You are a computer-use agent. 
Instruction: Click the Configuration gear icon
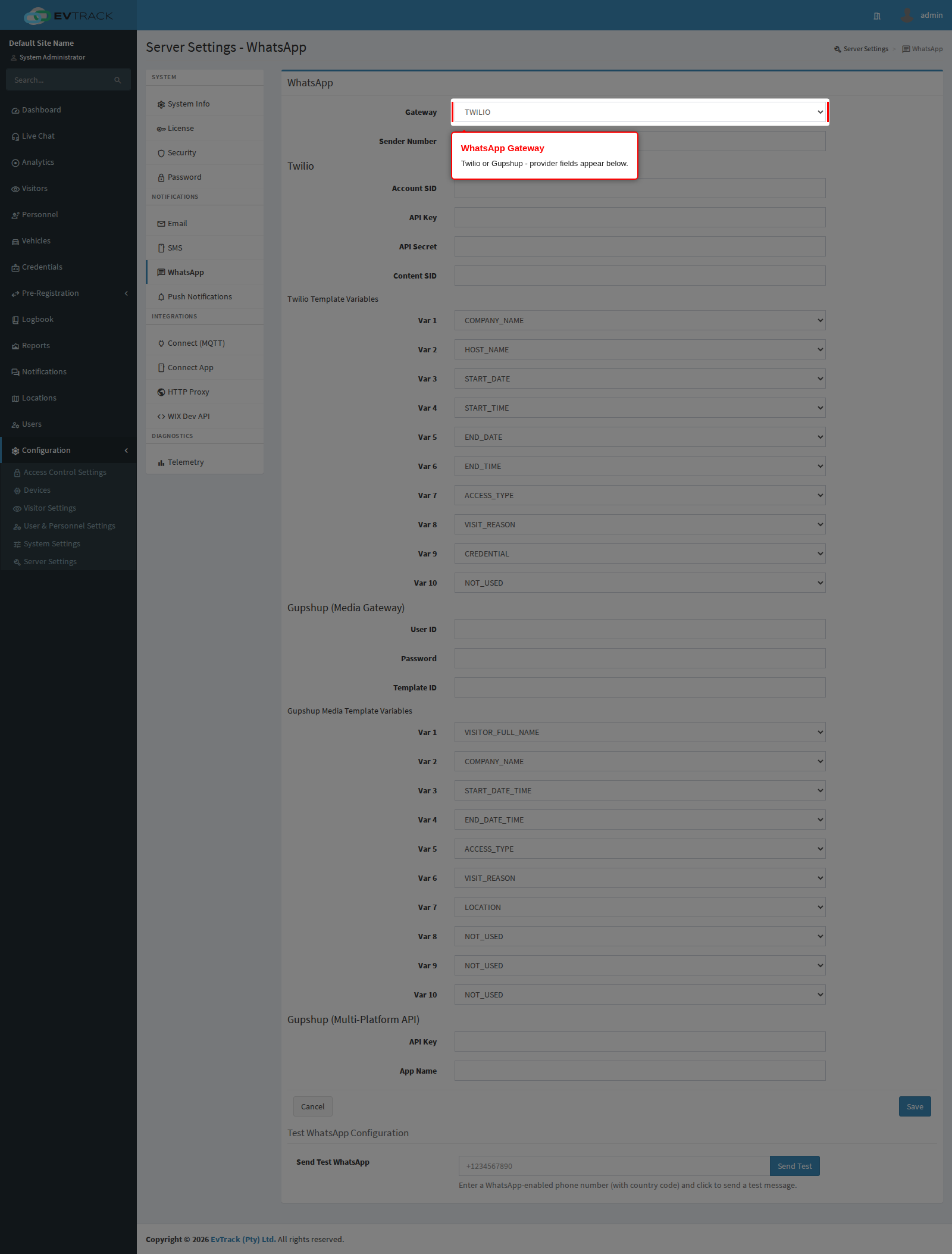[x=15, y=451]
